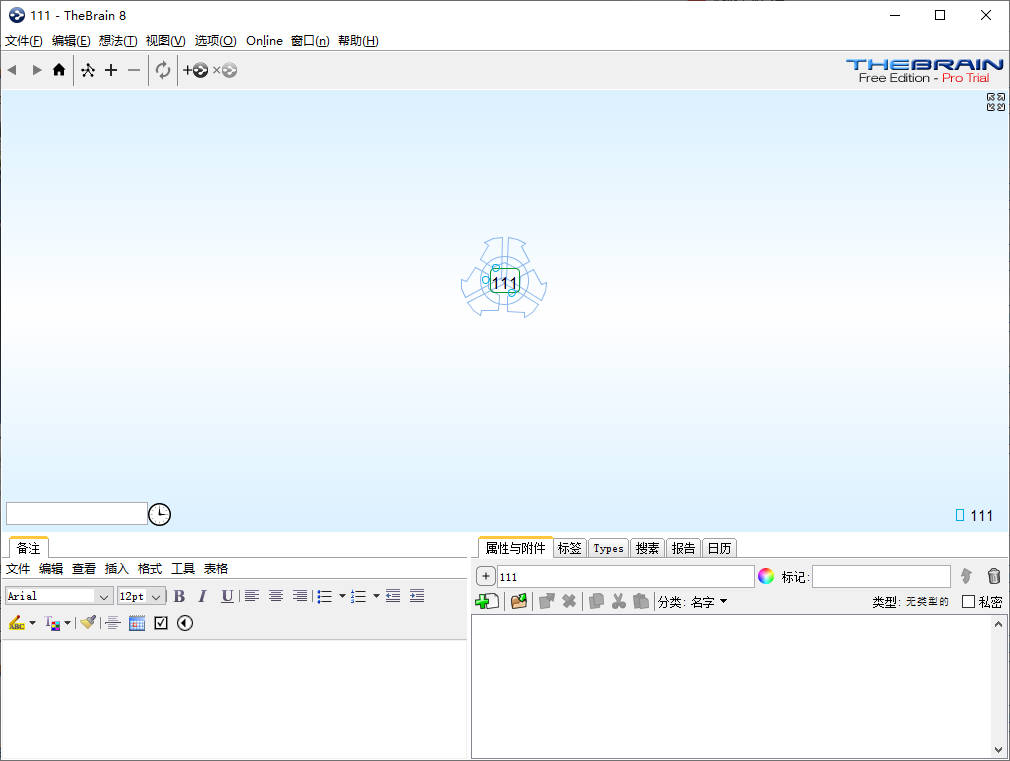Viewport: 1010px width, 761px height.
Task: Toggle bold formatting in notes
Action: tap(179, 596)
